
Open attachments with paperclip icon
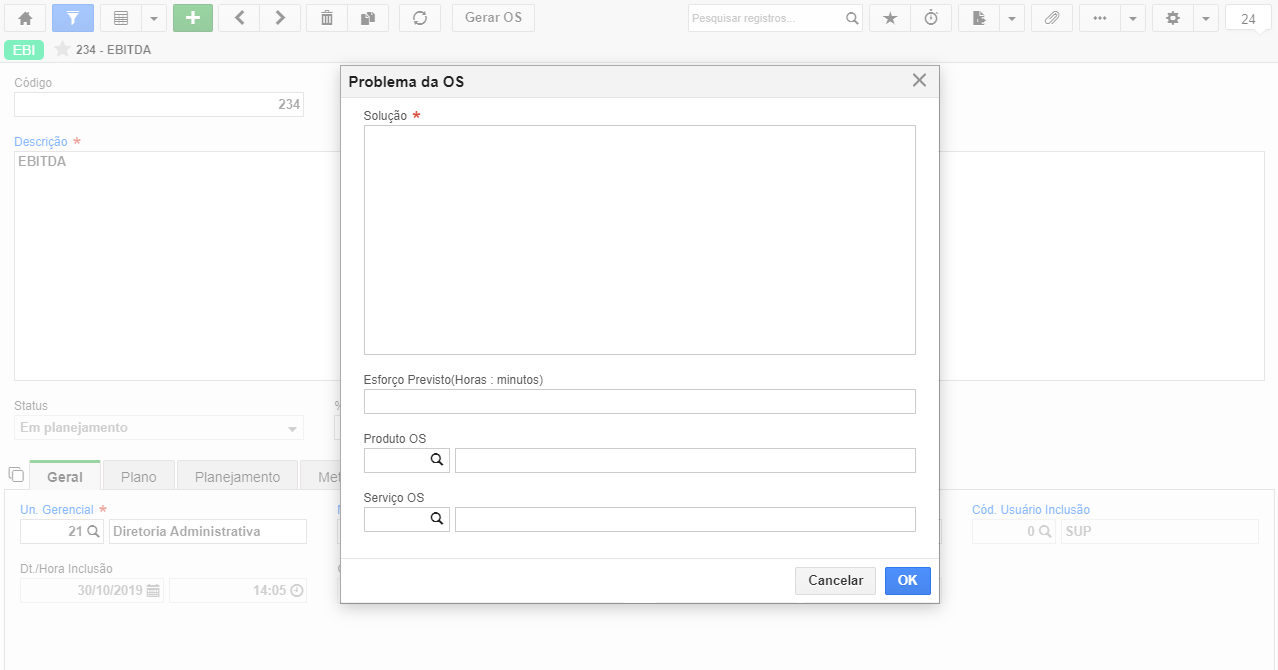pos(1052,18)
